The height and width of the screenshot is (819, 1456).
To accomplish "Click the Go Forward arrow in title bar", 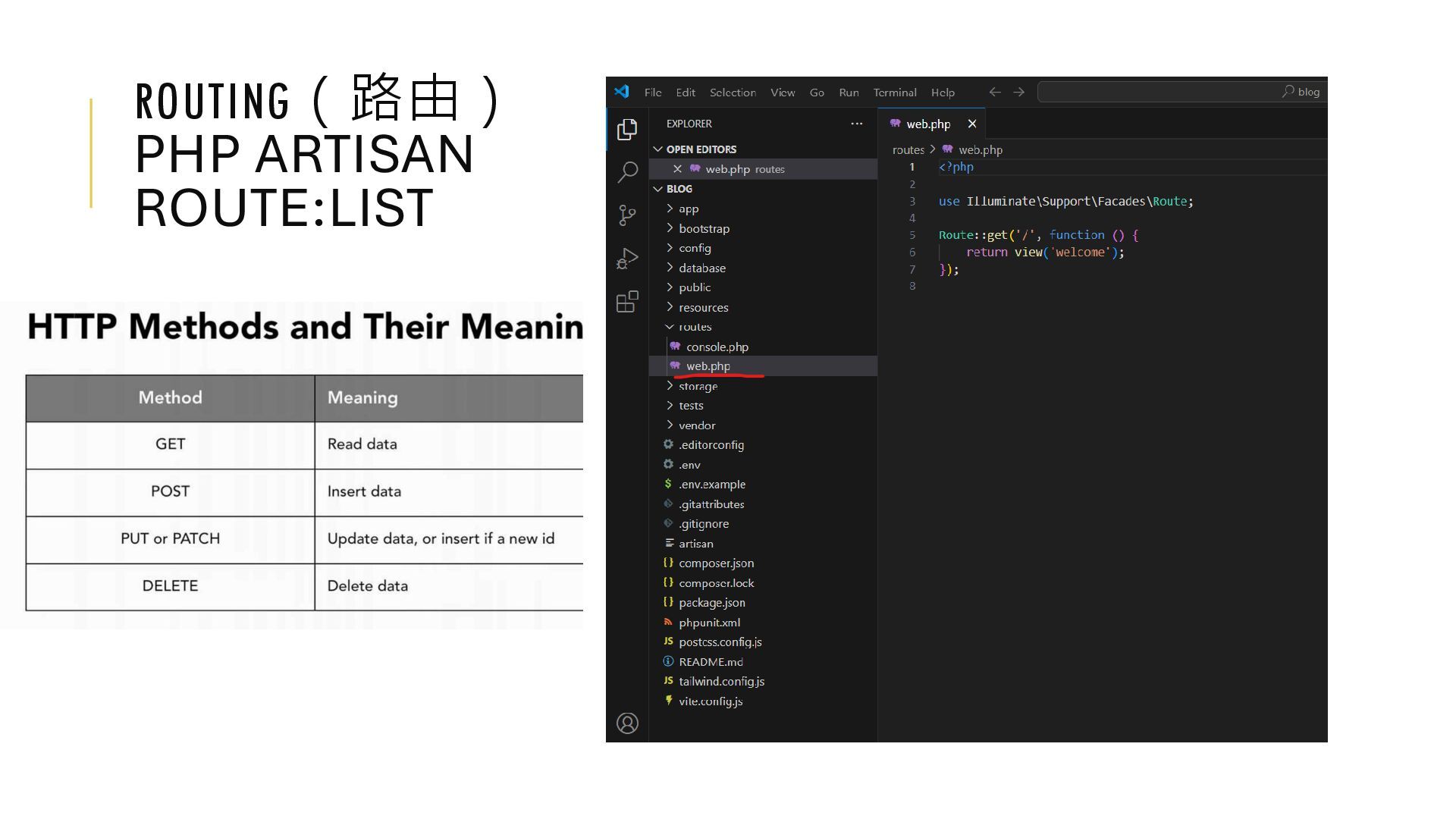I will tap(1019, 92).
